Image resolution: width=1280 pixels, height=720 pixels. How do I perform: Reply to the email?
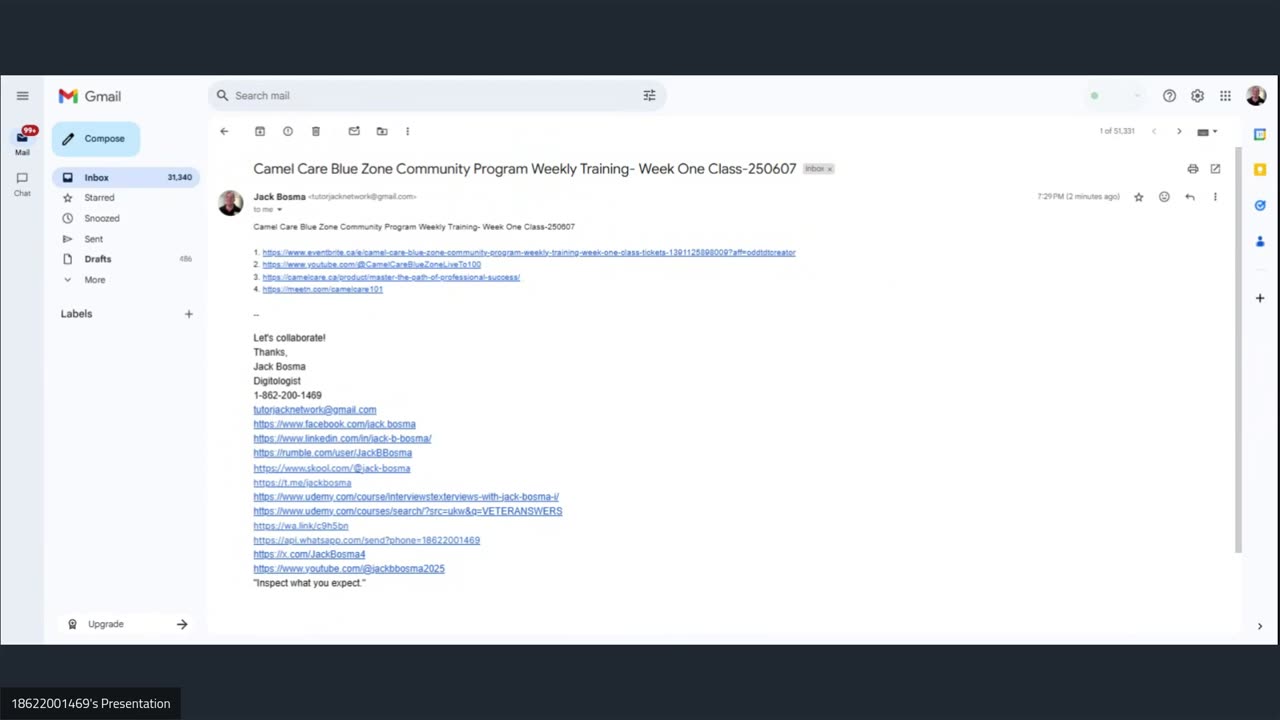click(1190, 197)
